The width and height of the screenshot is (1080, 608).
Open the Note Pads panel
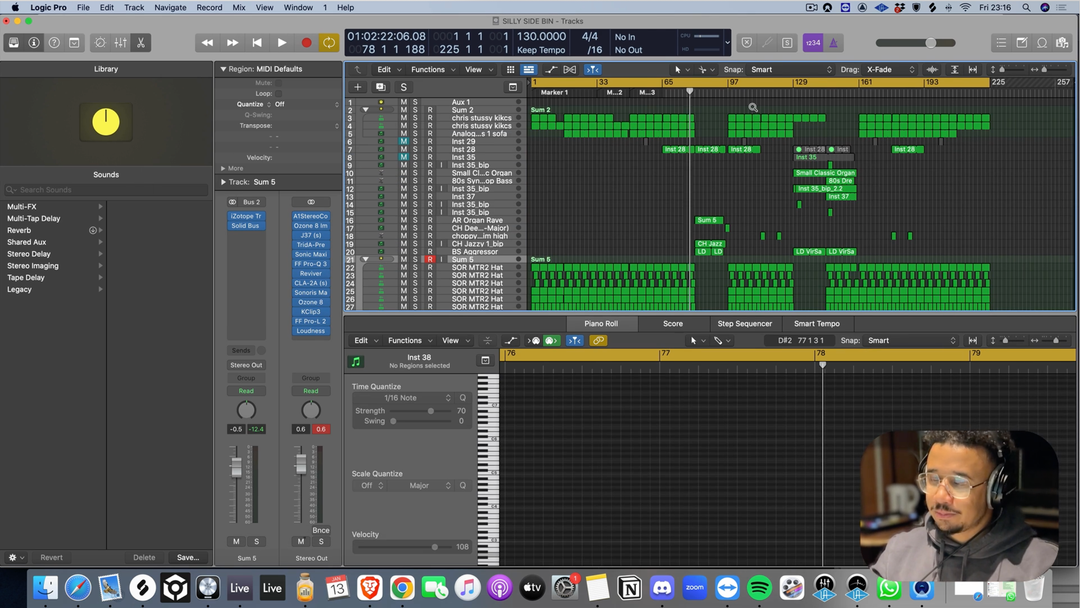(x=1021, y=43)
